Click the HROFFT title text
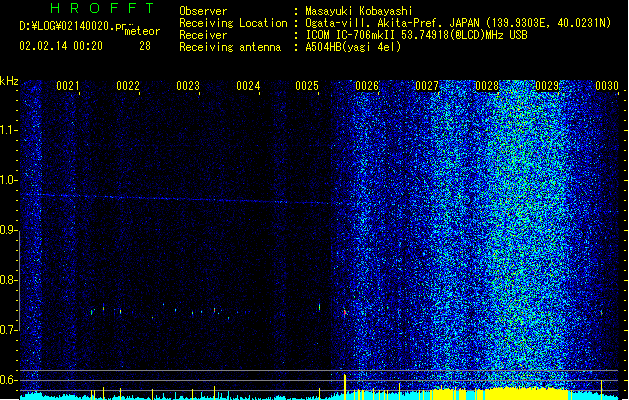This screenshot has width=629, height=400. point(103,8)
